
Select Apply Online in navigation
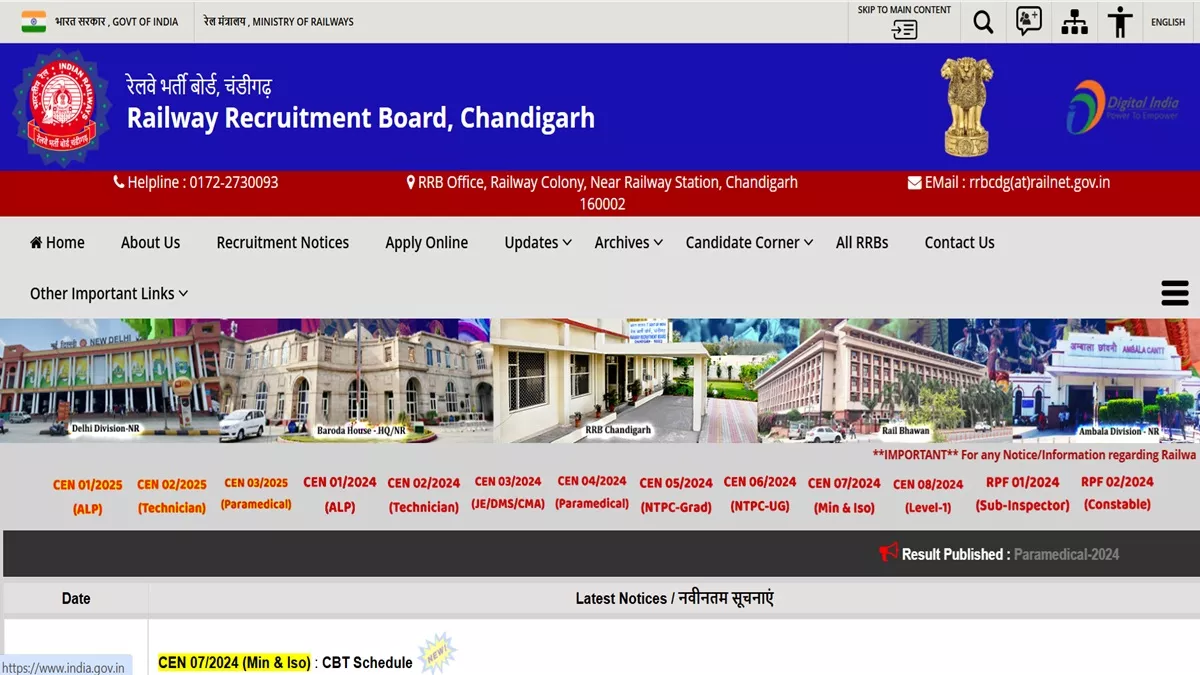click(x=427, y=242)
